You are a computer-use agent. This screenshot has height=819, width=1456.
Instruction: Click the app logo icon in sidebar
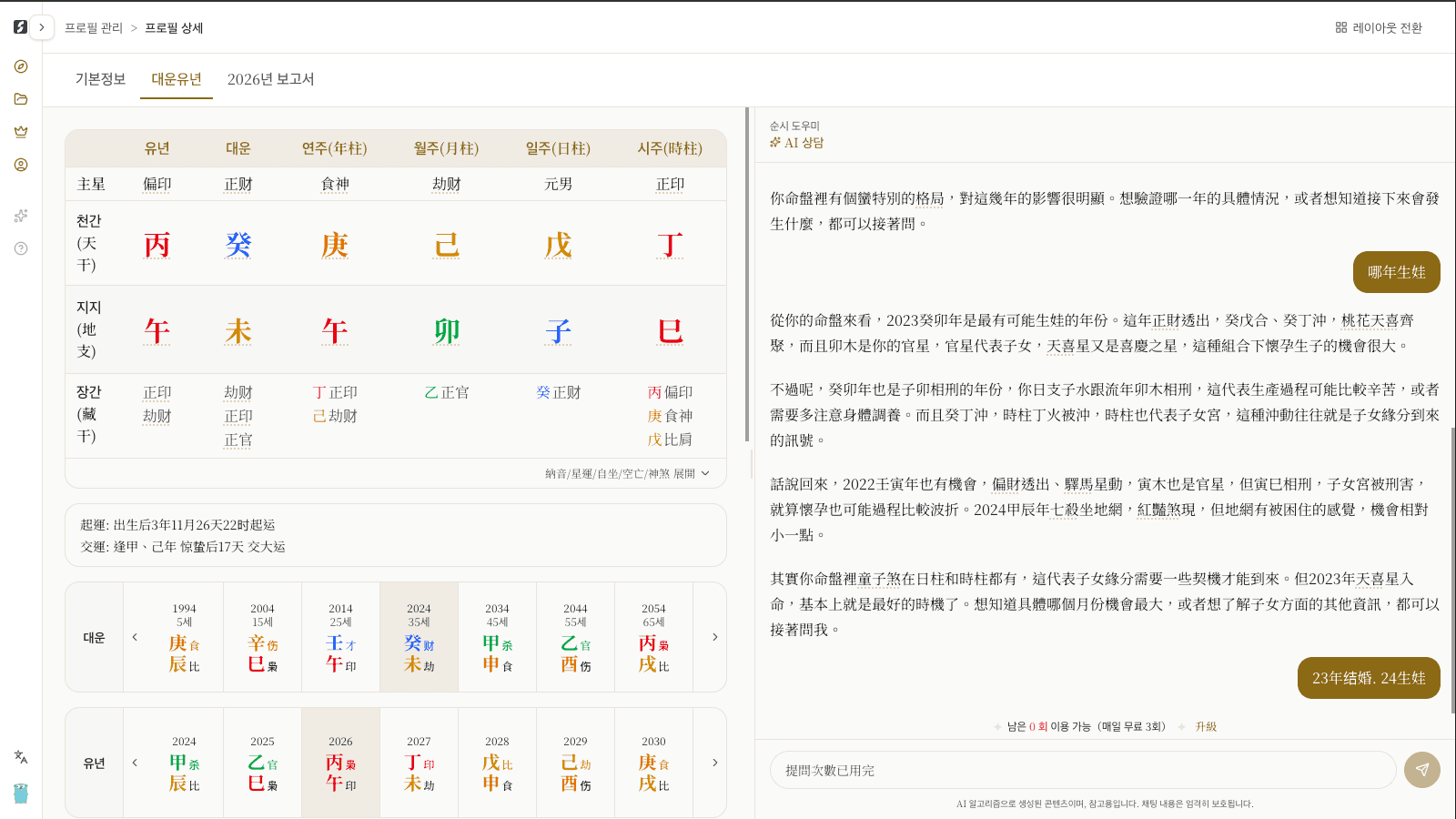tap(20, 27)
